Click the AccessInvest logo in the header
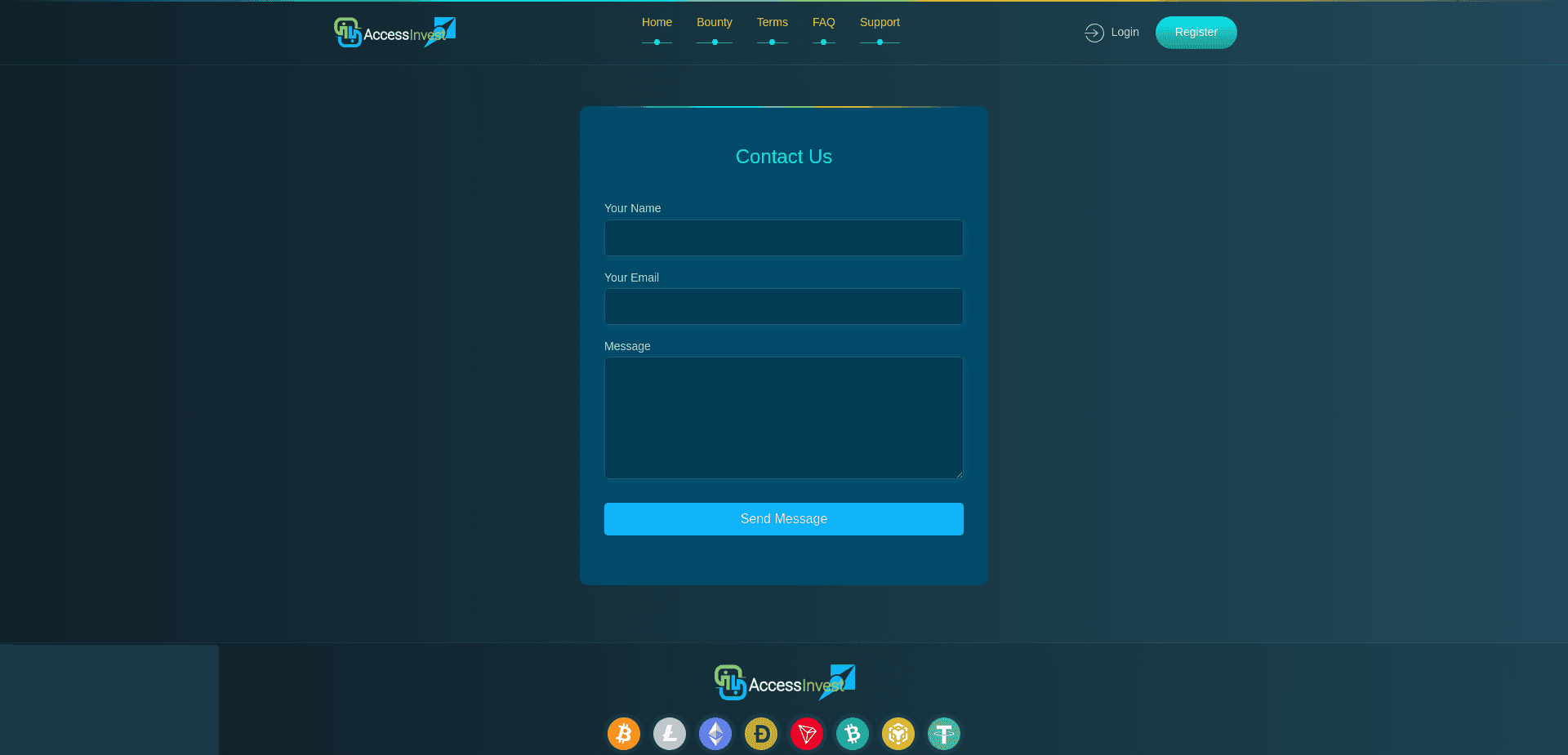1568x755 pixels. 393,33
